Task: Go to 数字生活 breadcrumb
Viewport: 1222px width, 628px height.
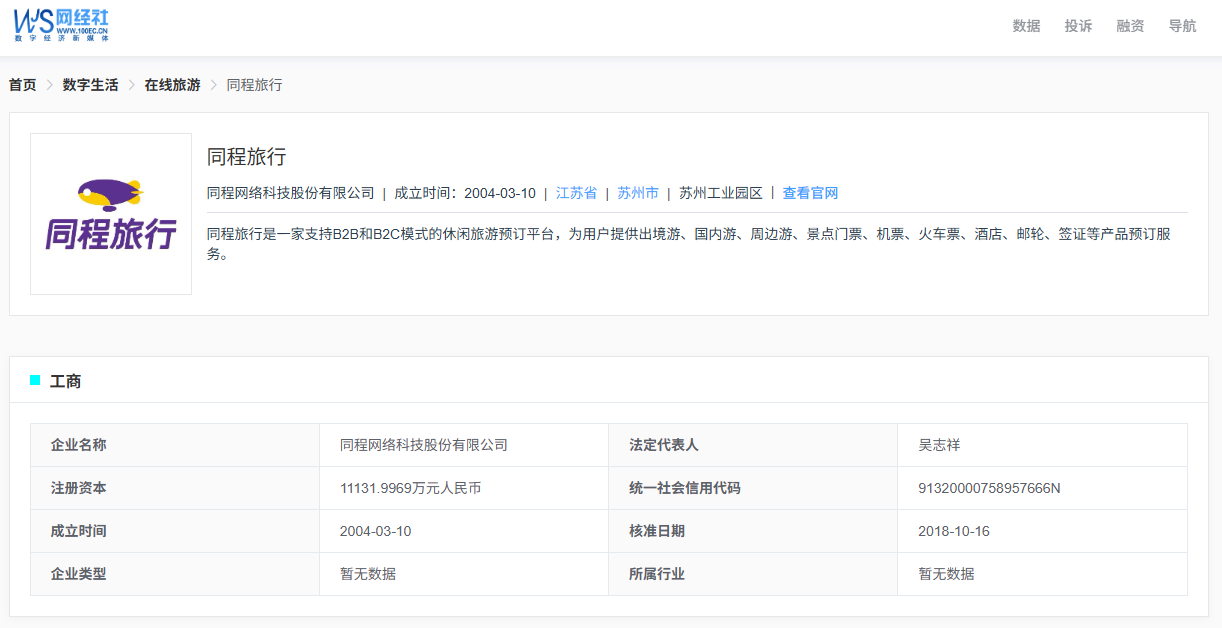Action: 90,85
